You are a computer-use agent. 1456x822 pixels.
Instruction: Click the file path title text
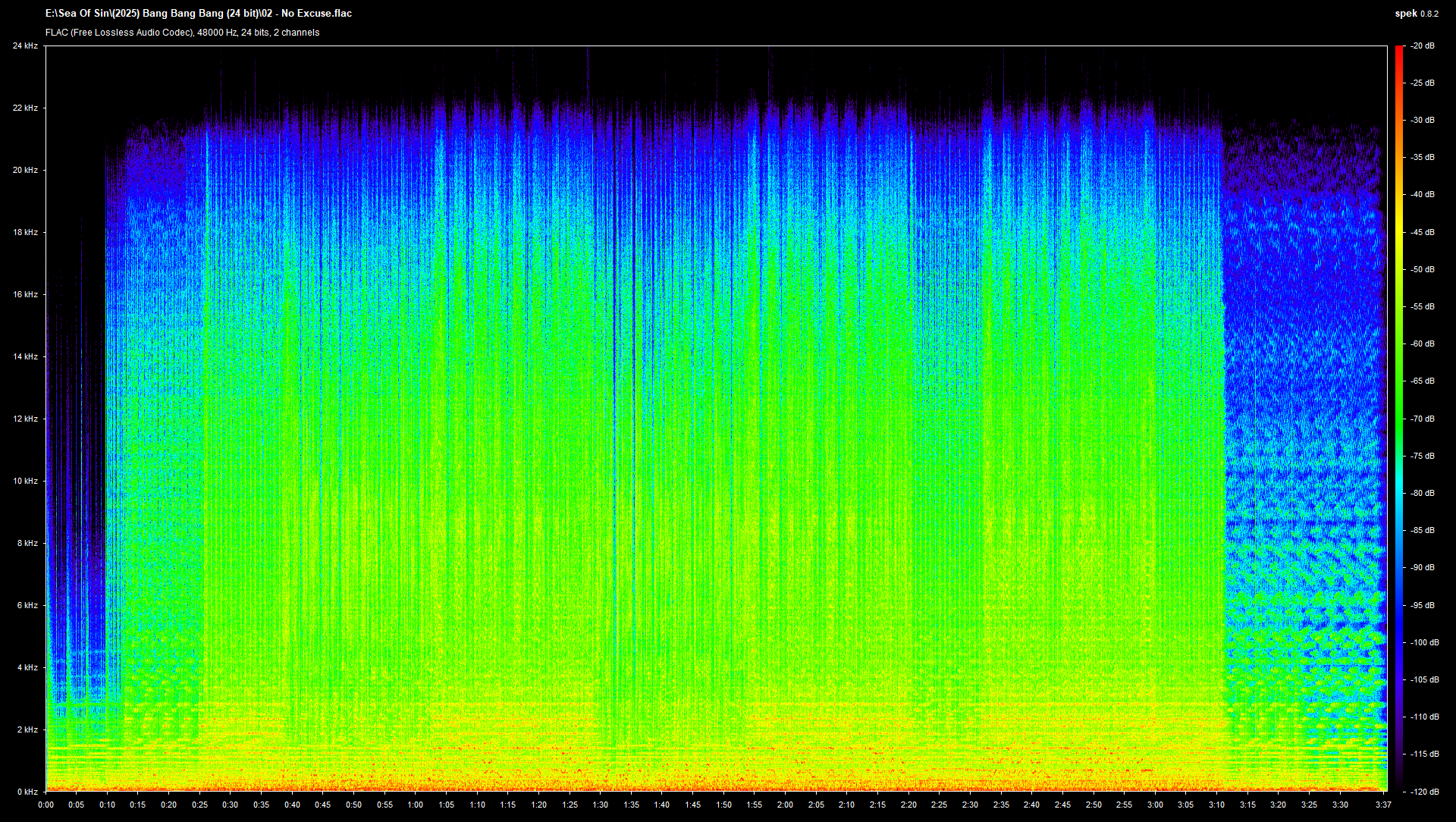coord(199,13)
